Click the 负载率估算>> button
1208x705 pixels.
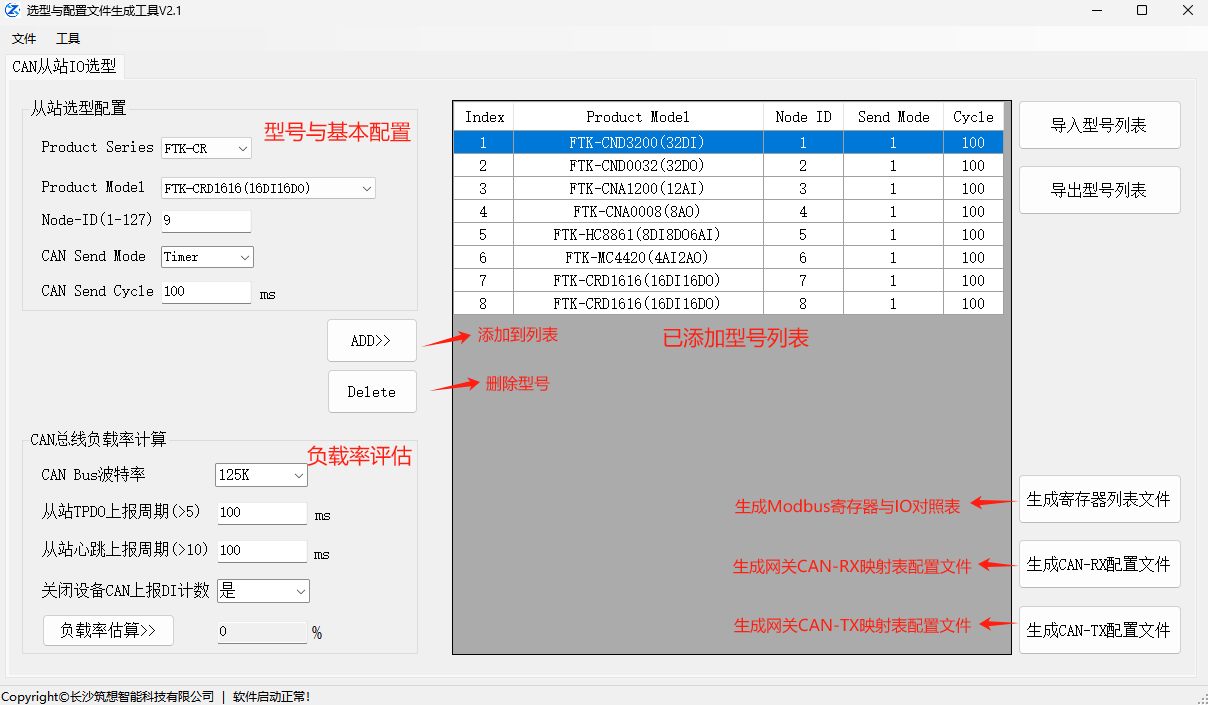pyautogui.click(x=108, y=631)
